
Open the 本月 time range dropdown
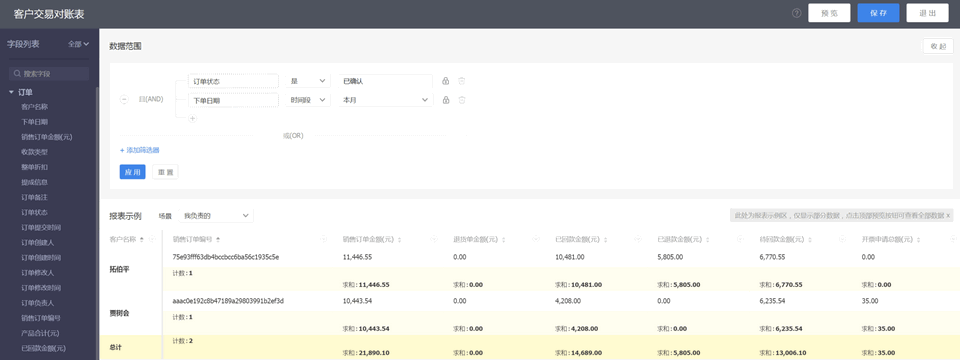(386, 100)
